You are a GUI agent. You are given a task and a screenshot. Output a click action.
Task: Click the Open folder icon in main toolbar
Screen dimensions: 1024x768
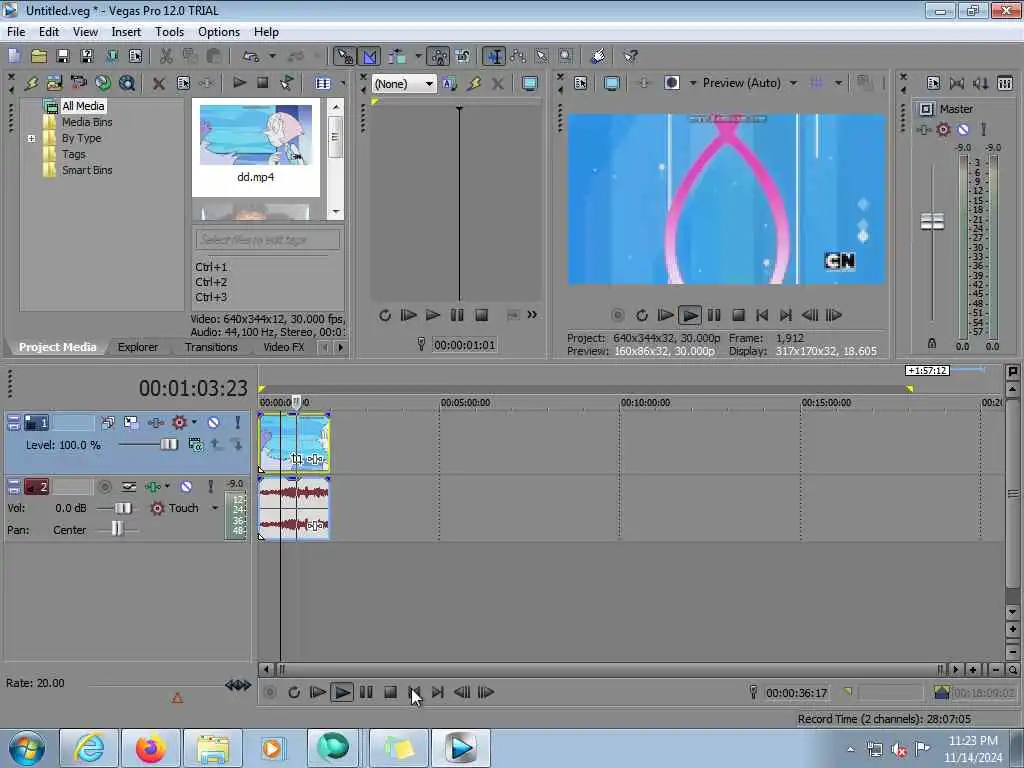pos(39,57)
